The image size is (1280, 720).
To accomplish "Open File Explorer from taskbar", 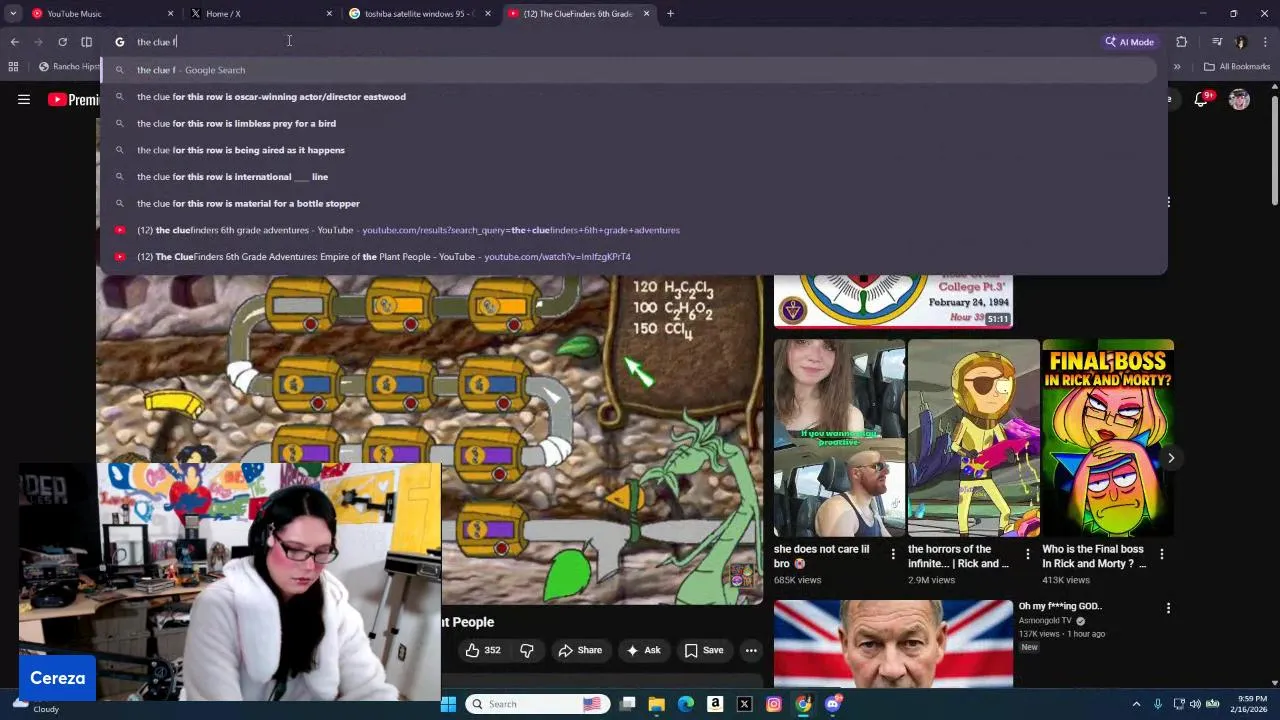I will tap(657, 704).
